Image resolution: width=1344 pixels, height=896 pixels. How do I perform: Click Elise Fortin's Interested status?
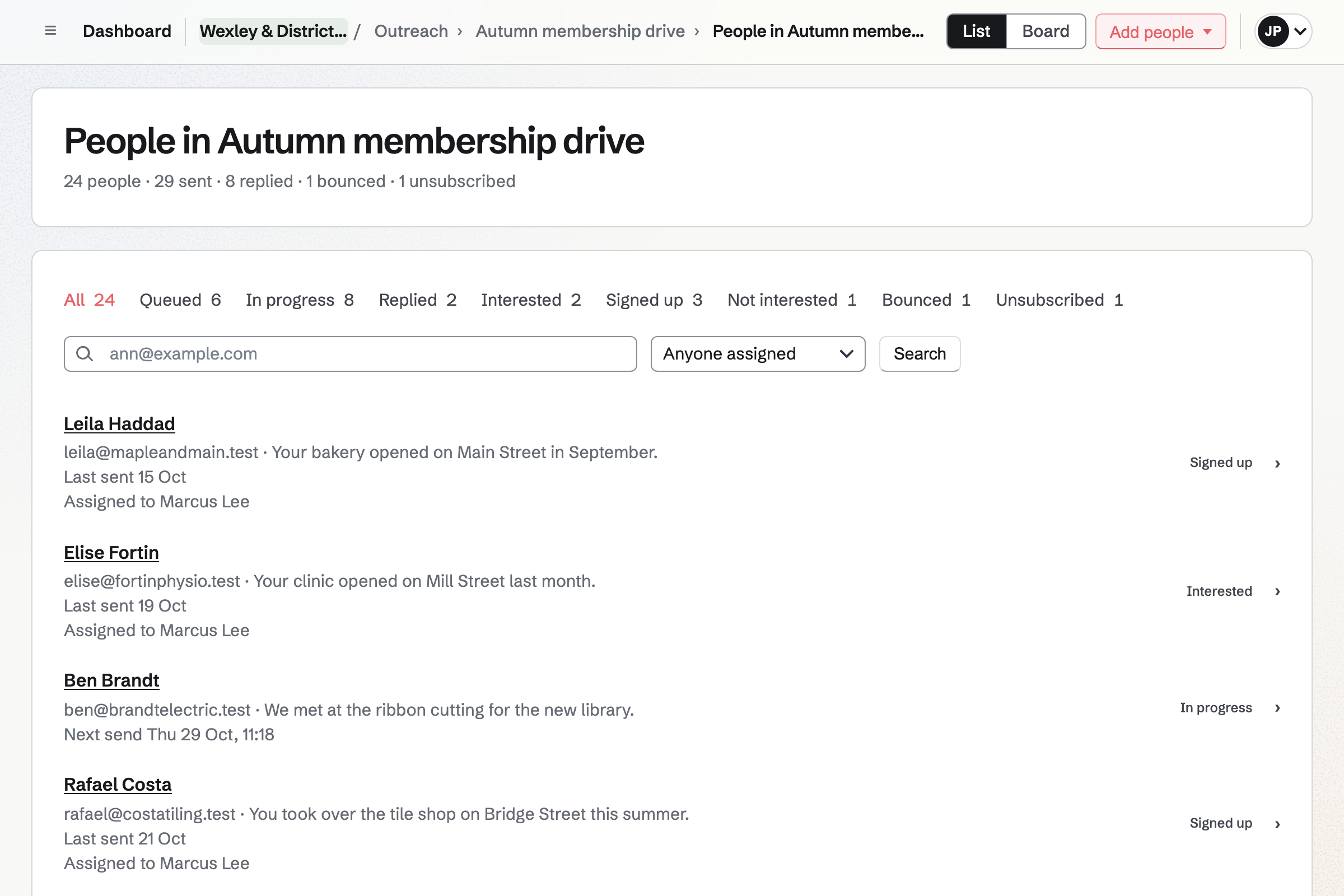(x=1219, y=591)
